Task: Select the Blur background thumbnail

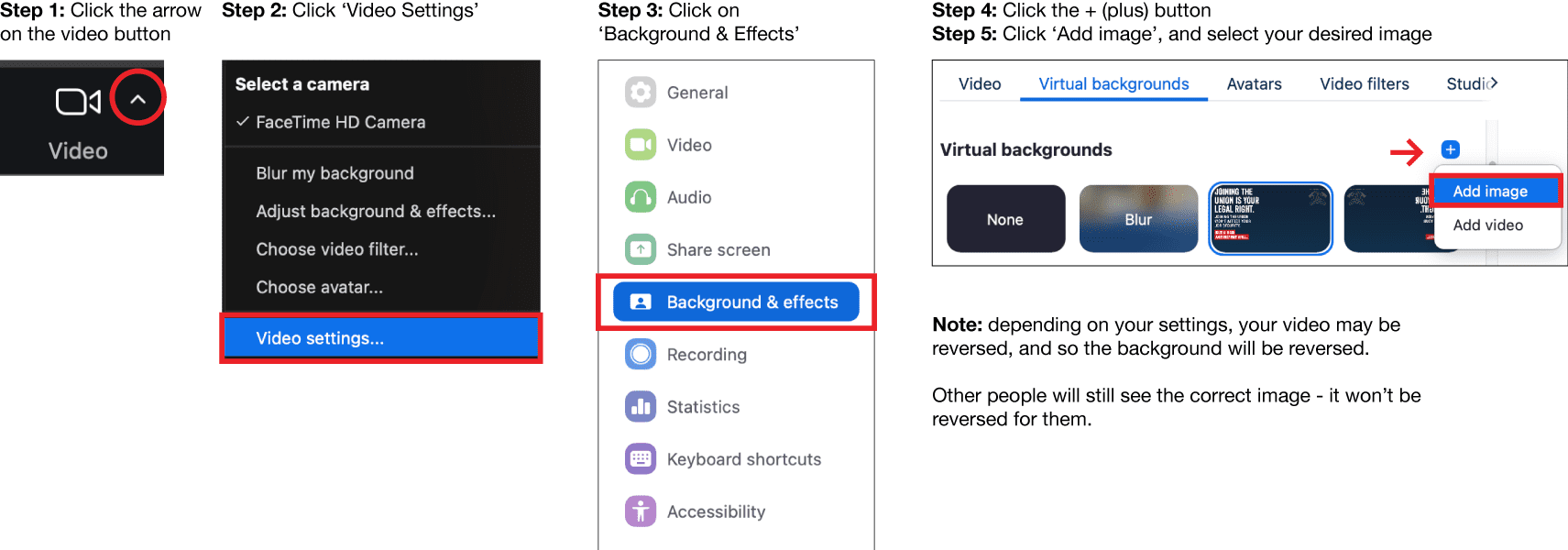Action: pos(1138,219)
